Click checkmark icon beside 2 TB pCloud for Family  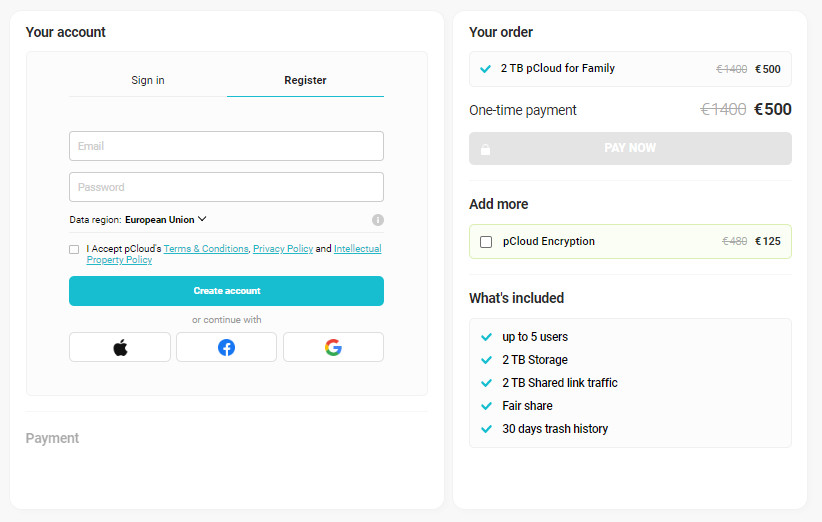click(485, 69)
